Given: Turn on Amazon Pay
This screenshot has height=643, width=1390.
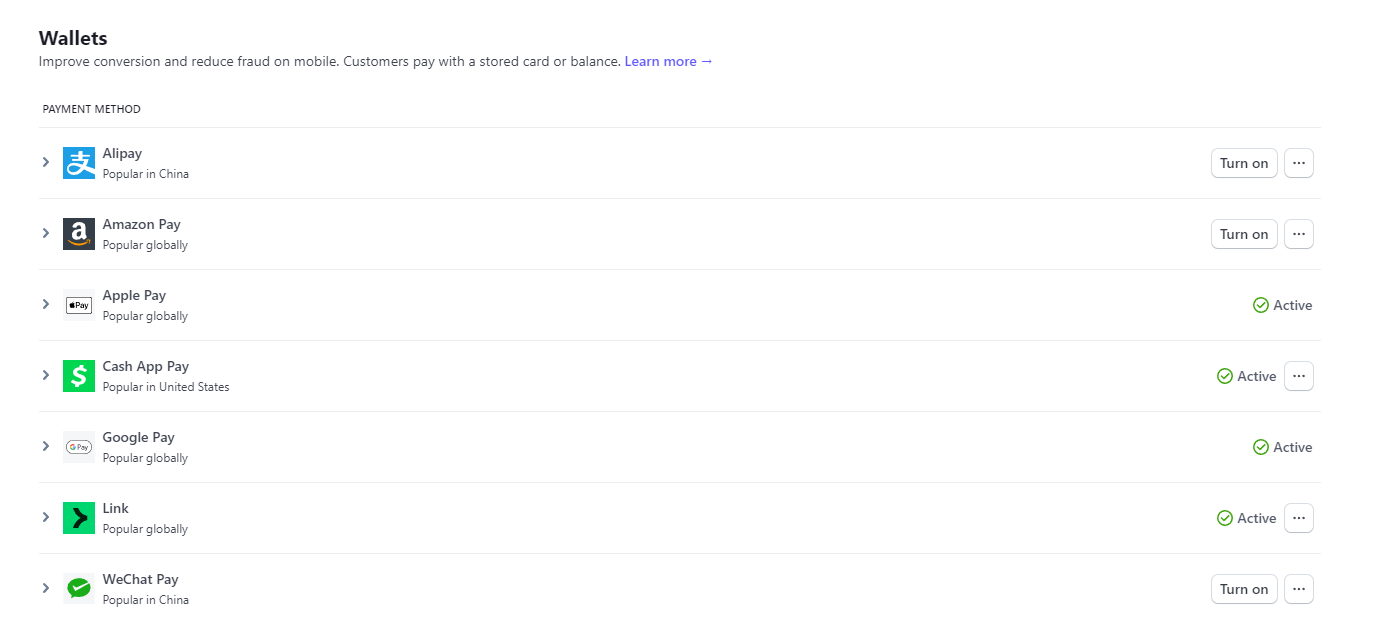Looking at the screenshot, I should [1244, 234].
